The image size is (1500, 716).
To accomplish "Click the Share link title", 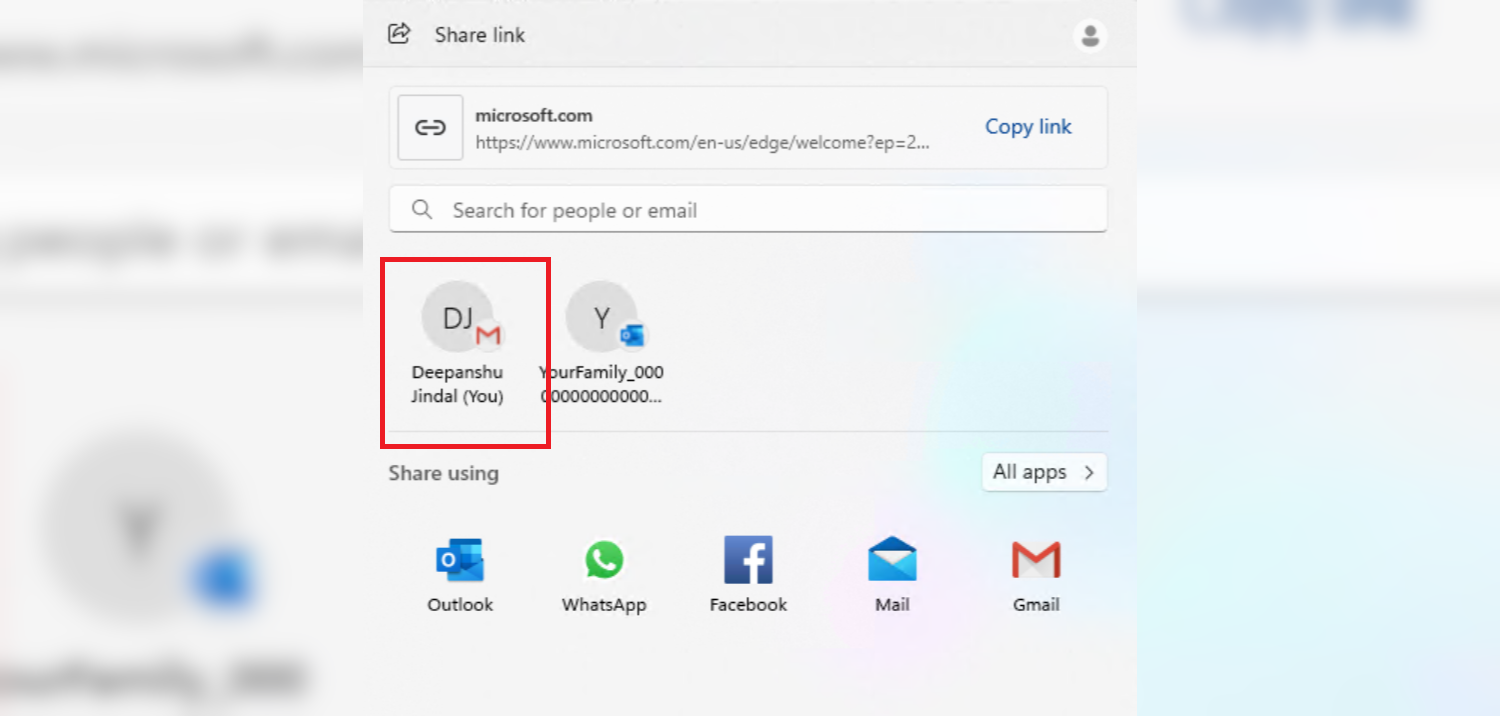I will [x=479, y=34].
